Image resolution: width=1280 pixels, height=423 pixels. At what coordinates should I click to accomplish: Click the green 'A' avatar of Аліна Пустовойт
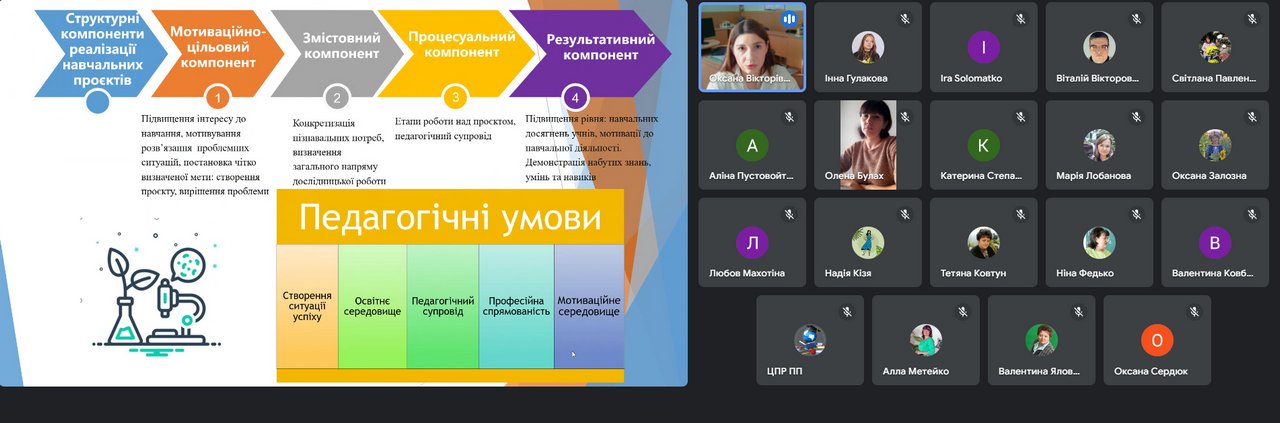pyautogui.click(x=752, y=146)
